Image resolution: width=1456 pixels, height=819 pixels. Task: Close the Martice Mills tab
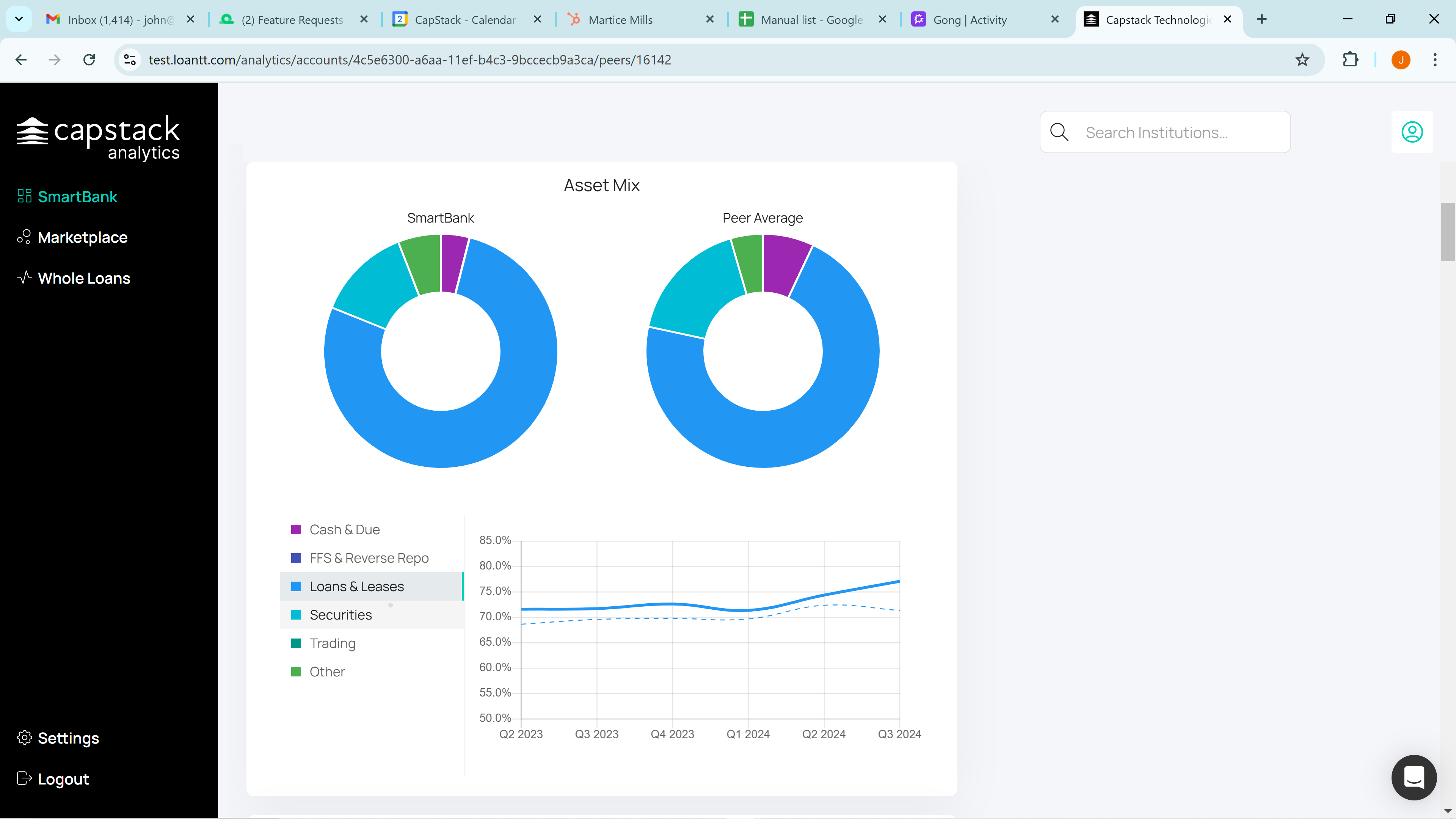coord(710,20)
